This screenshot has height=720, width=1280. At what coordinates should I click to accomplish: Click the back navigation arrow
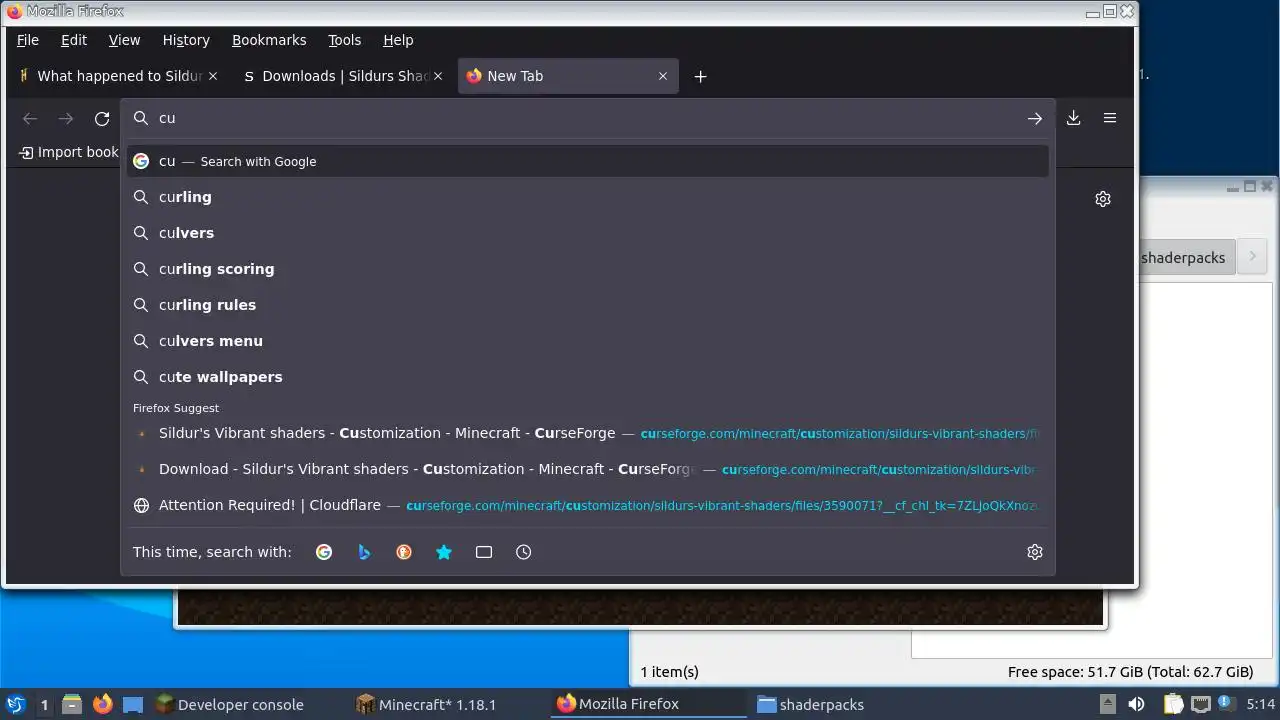(30, 118)
